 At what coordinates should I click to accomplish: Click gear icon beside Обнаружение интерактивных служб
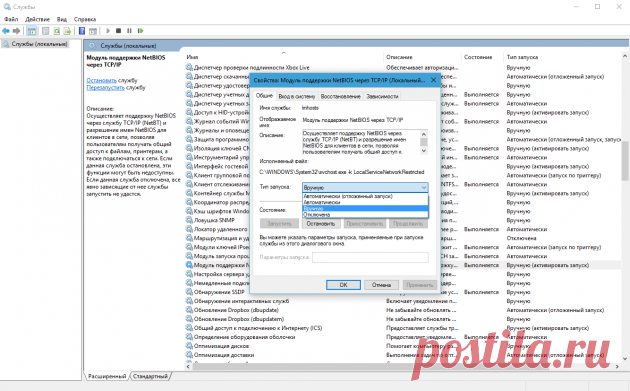189,301
